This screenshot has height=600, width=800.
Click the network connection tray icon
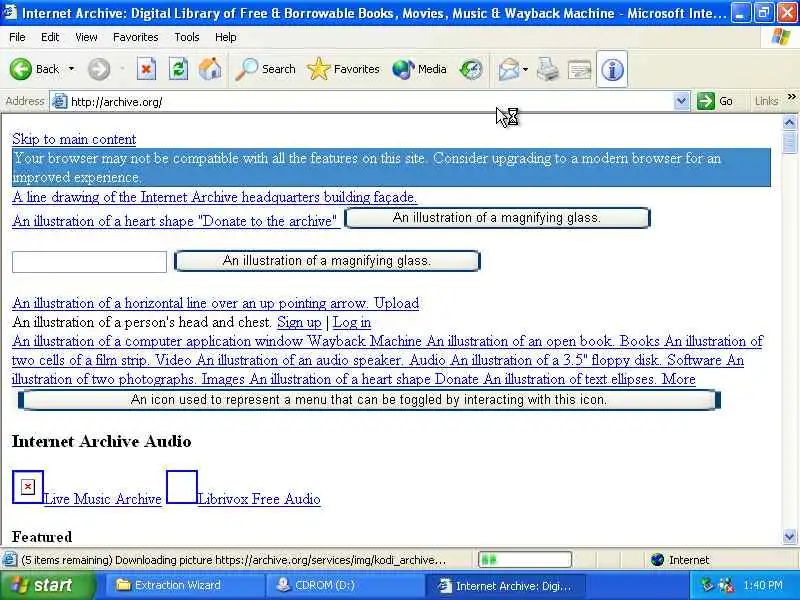point(707,585)
